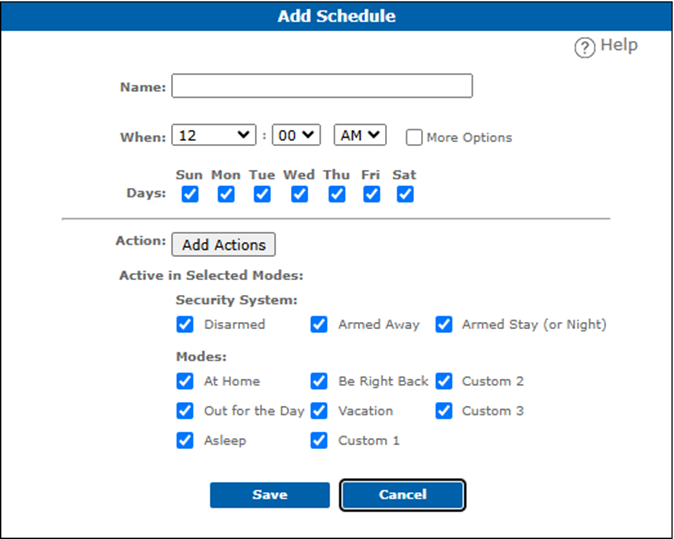Uncheck the Sat day checkbox

point(405,194)
